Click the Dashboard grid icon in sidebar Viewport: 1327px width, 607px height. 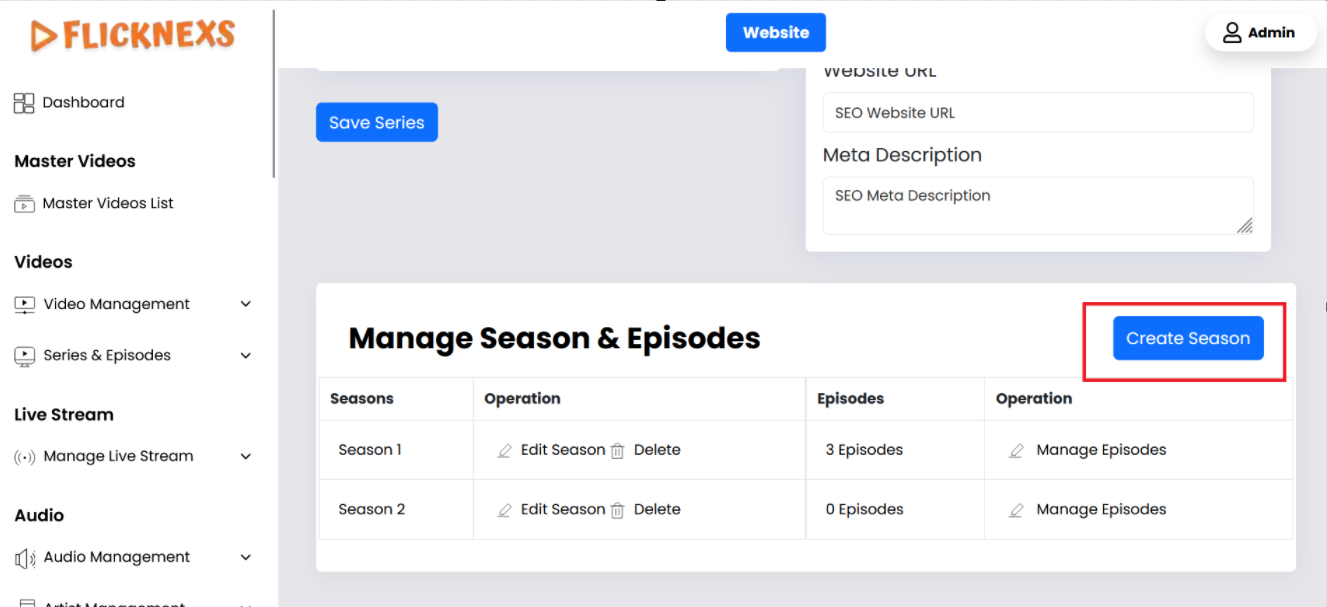coord(24,103)
